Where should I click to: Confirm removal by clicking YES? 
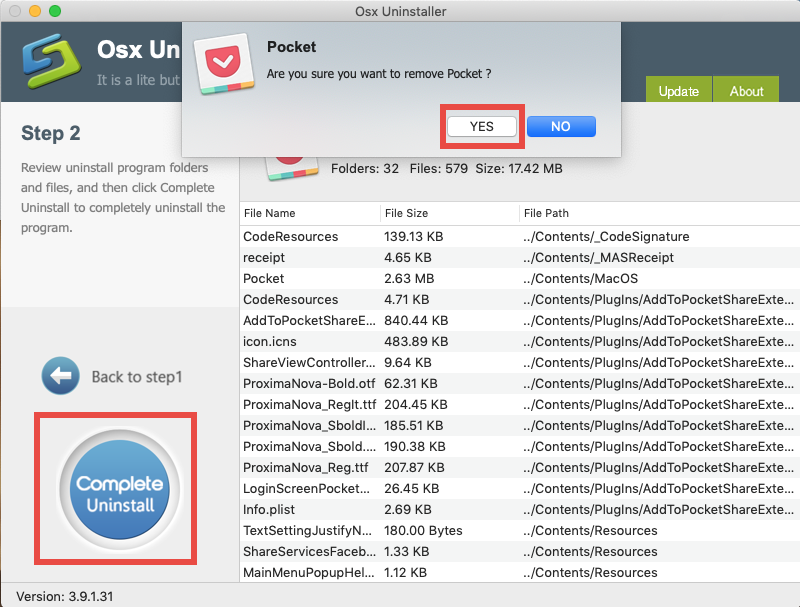[481, 127]
